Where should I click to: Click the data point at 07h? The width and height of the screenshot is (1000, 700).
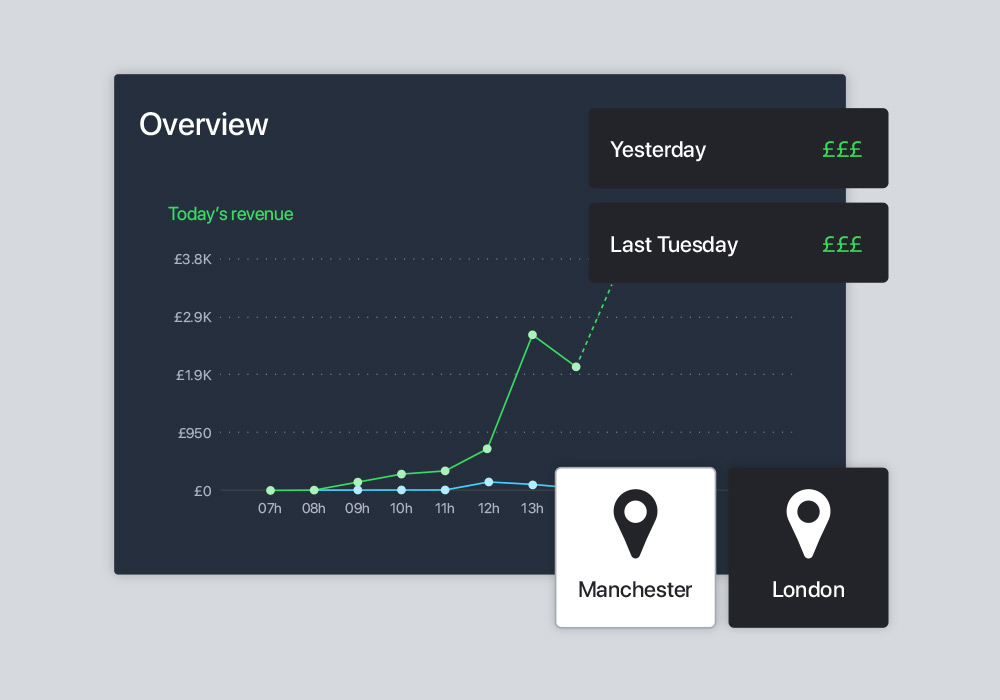(x=270, y=490)
